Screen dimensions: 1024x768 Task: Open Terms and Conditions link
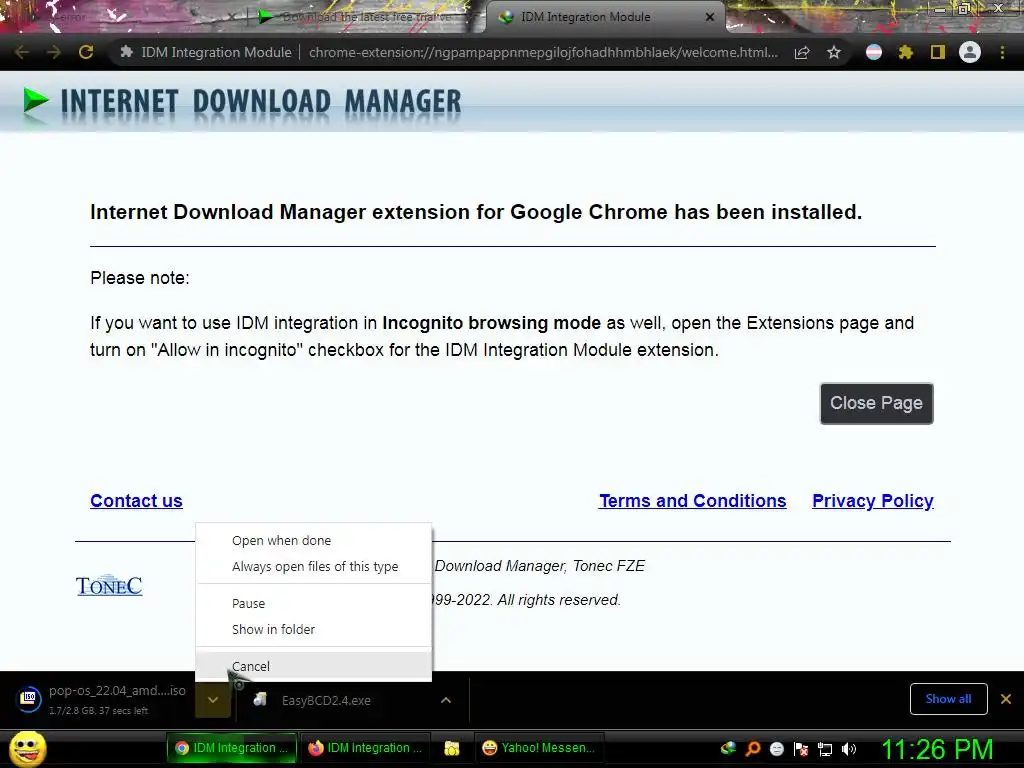(x=693, y=501)
